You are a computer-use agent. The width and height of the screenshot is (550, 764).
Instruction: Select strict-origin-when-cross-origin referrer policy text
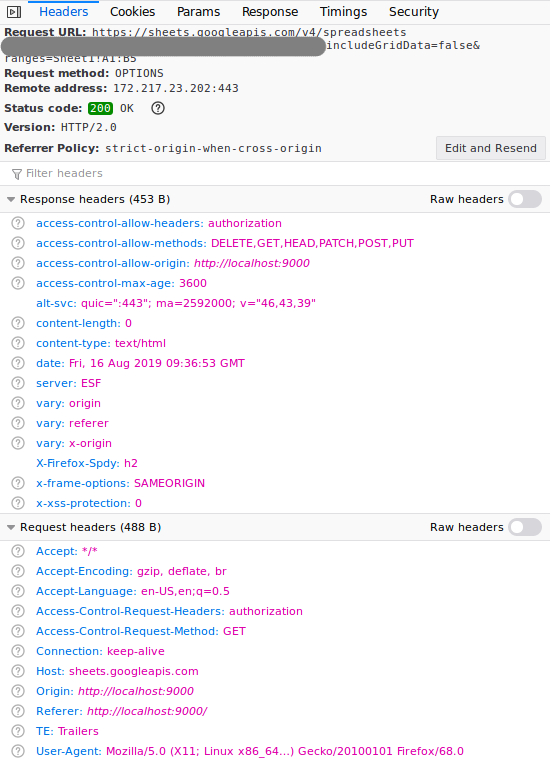coord(213,148)
